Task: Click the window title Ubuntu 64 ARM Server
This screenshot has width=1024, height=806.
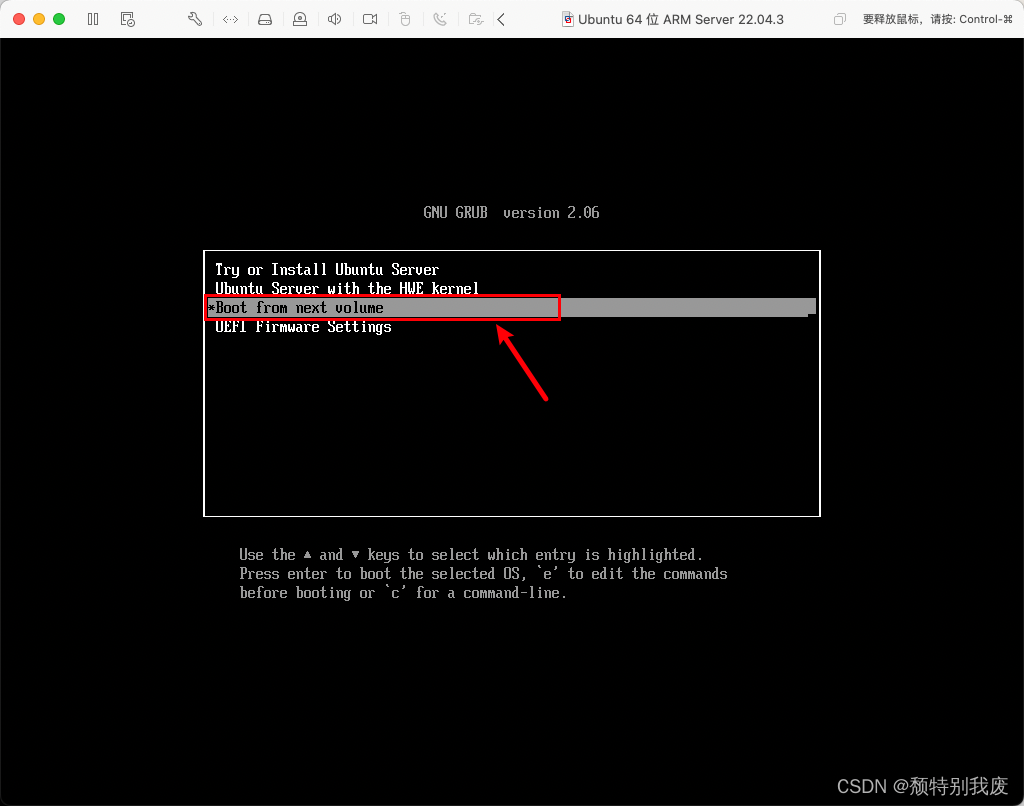Action: [680, 20]
